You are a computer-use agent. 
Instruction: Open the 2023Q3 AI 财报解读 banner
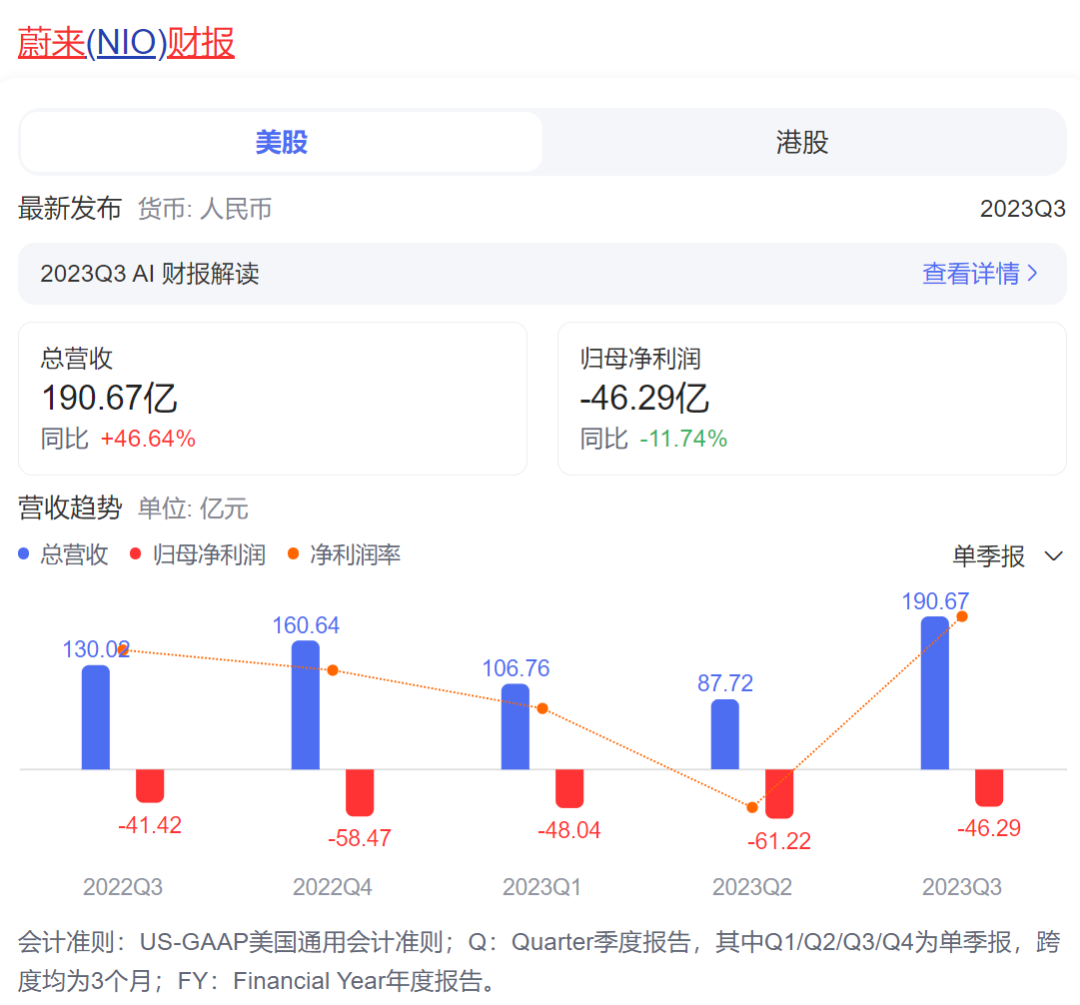(542, 273)
